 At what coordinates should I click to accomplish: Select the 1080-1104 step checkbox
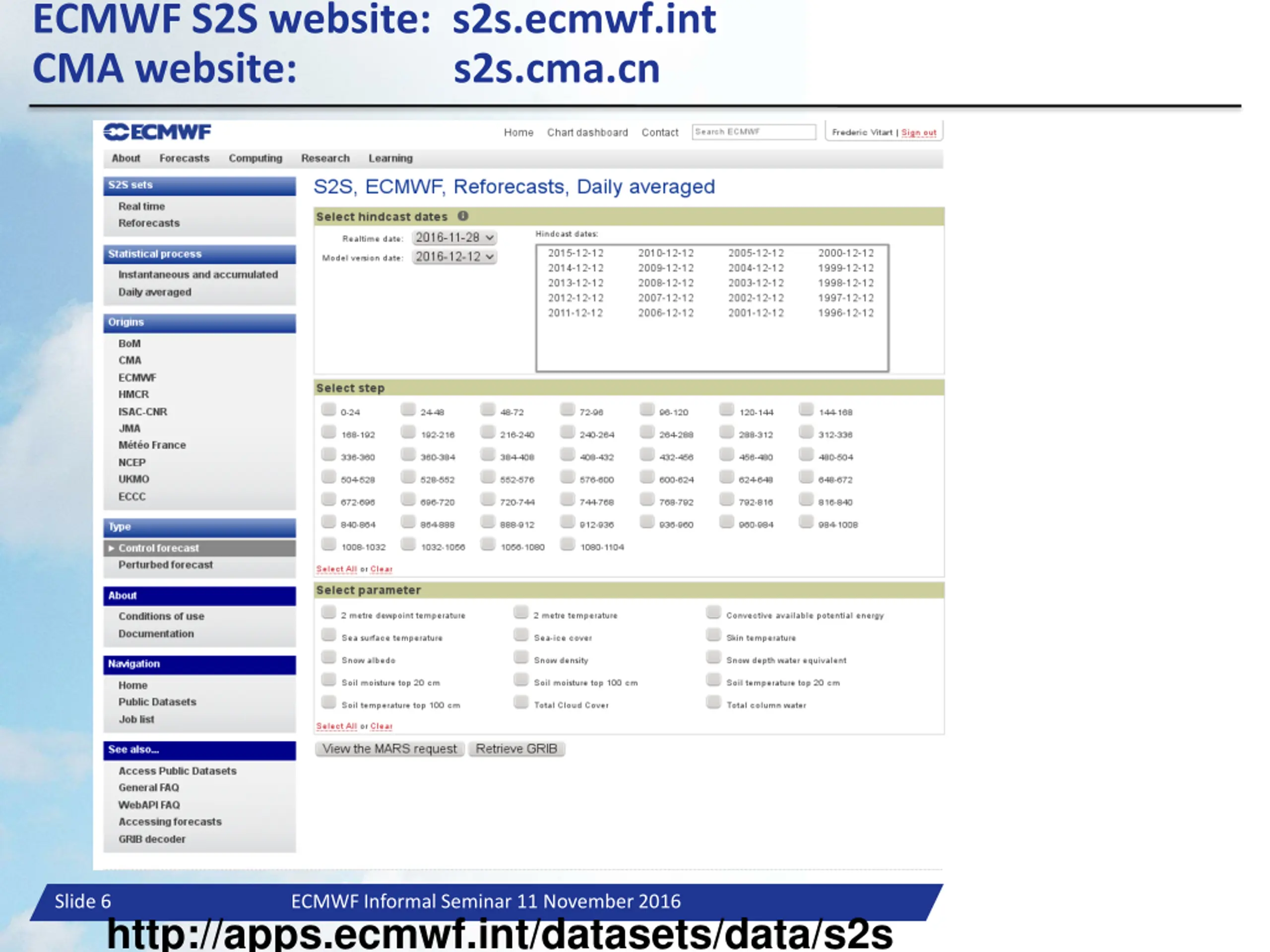[567, 544]
